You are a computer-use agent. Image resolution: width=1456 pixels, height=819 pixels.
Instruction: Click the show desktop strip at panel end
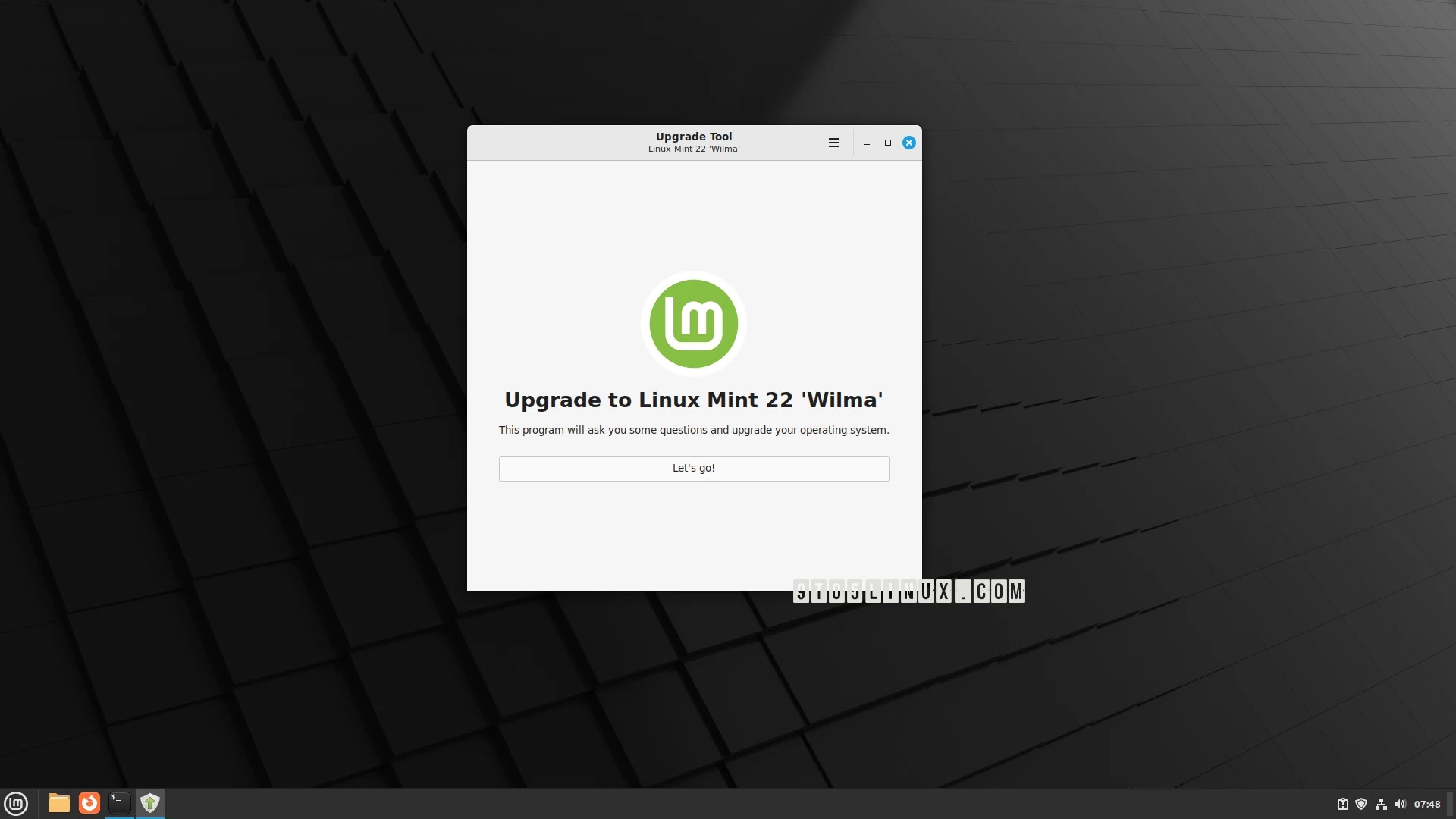[1451, 804]
